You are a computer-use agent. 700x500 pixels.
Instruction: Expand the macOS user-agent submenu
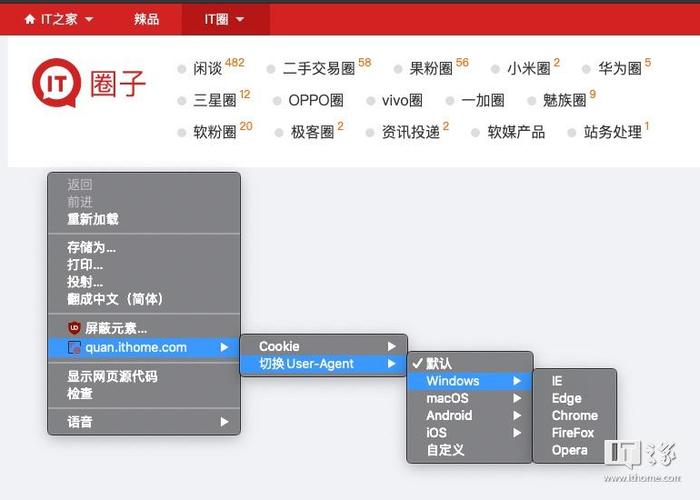click(470, 398)
